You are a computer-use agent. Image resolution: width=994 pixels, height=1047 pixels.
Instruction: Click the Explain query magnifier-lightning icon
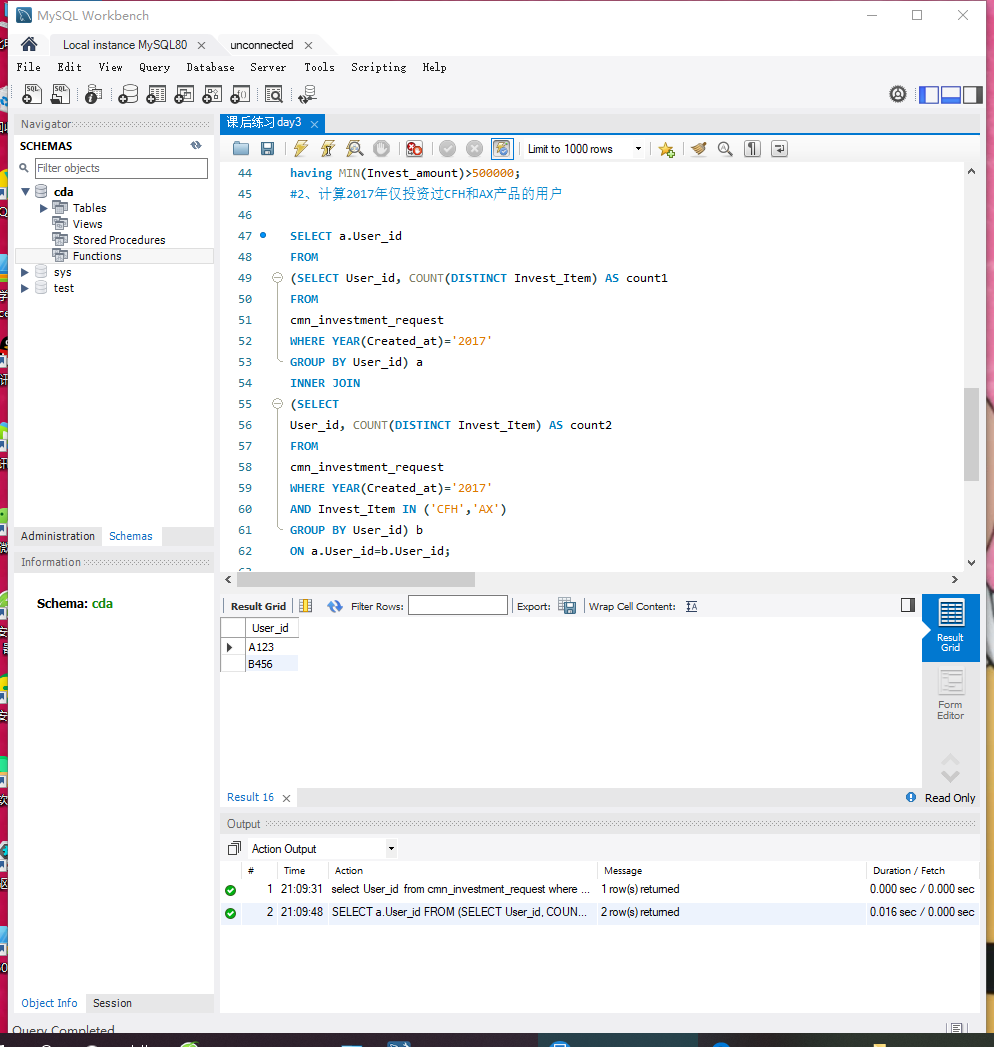[354, 149]
